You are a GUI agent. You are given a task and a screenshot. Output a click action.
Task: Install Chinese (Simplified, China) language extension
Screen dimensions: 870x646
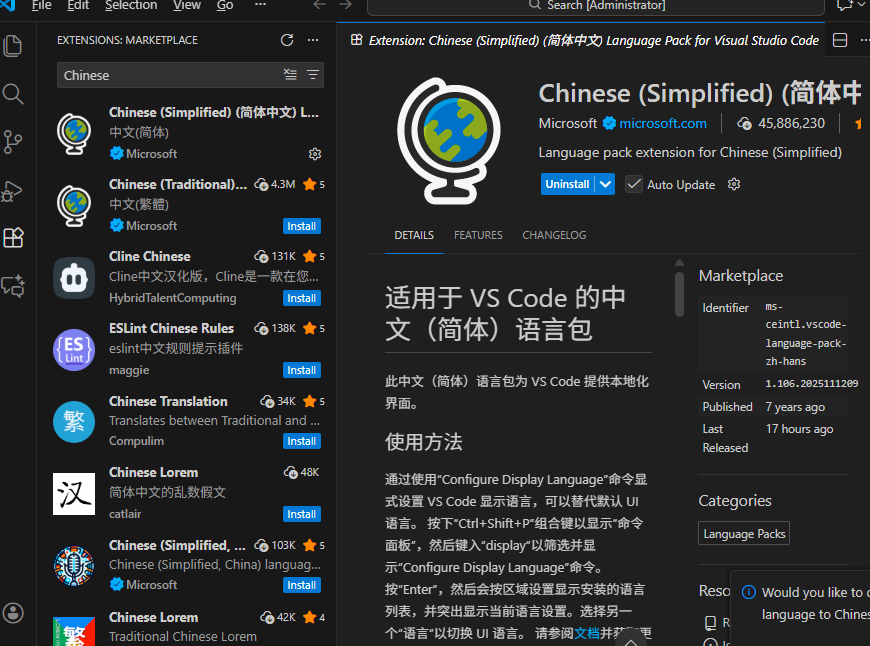pyautogui.click(x=301, y=585)
